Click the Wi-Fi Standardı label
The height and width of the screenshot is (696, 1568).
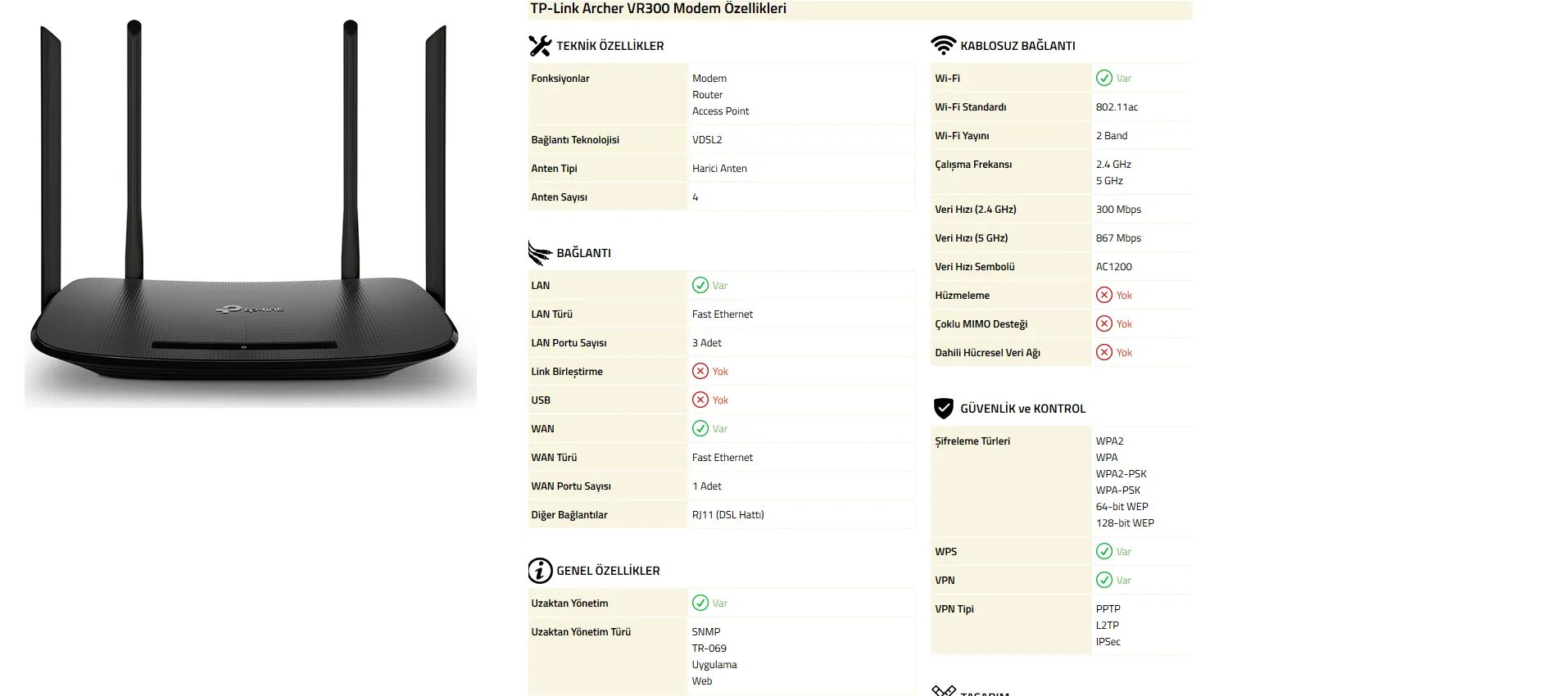coord(971,107)
